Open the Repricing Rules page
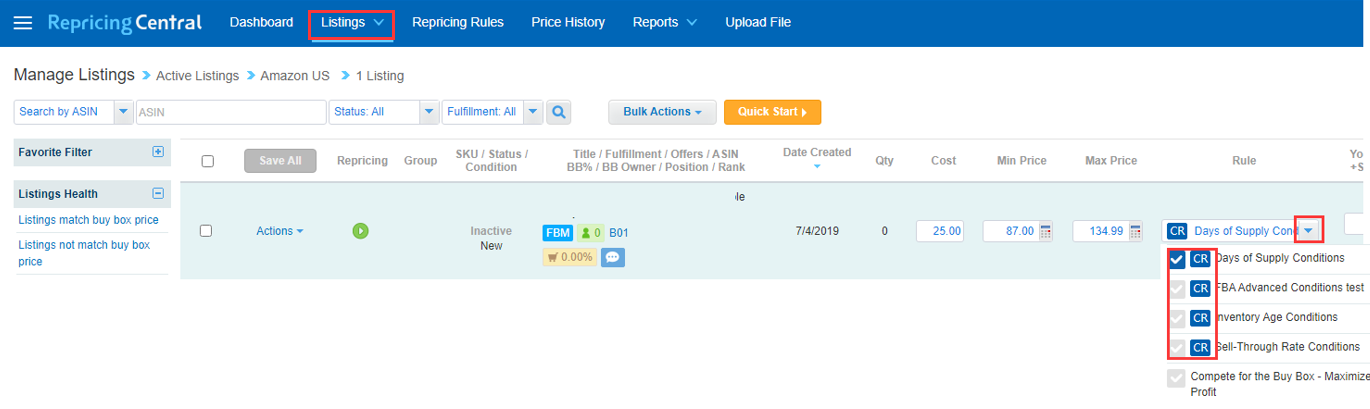The image size is (1370, 409). (458, 22)
